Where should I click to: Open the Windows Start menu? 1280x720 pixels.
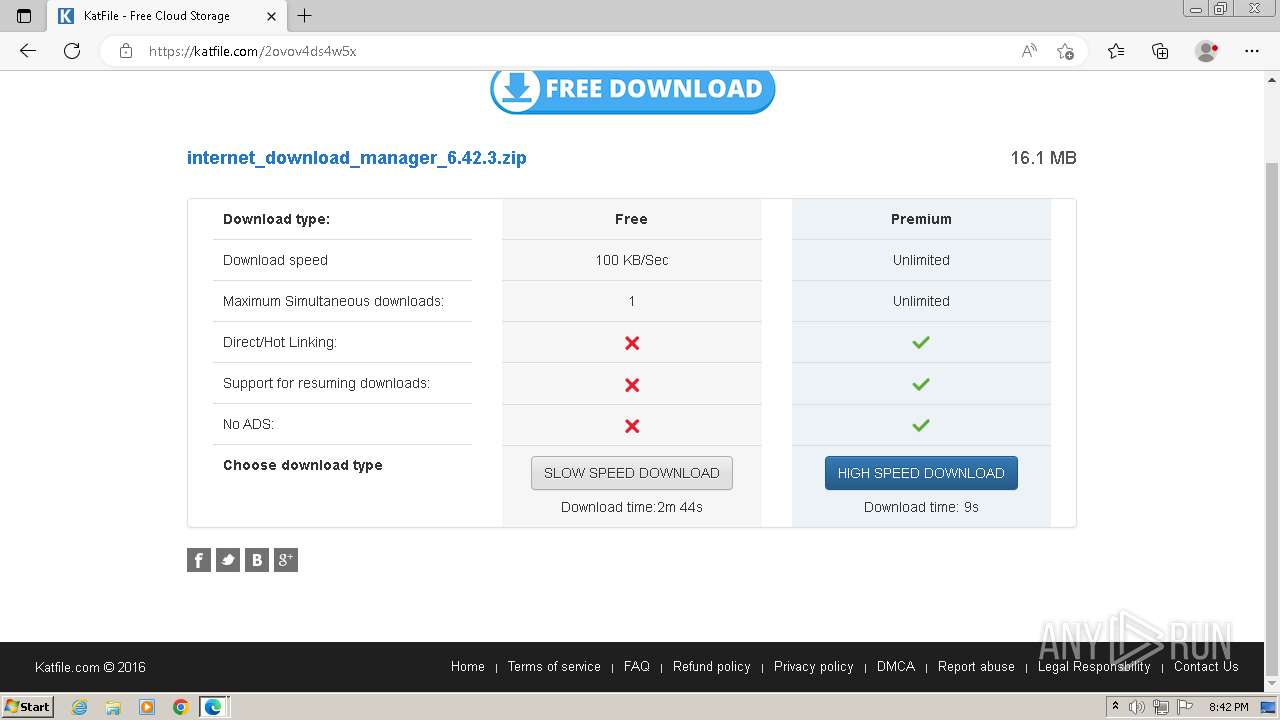click(x=27, y=706)
